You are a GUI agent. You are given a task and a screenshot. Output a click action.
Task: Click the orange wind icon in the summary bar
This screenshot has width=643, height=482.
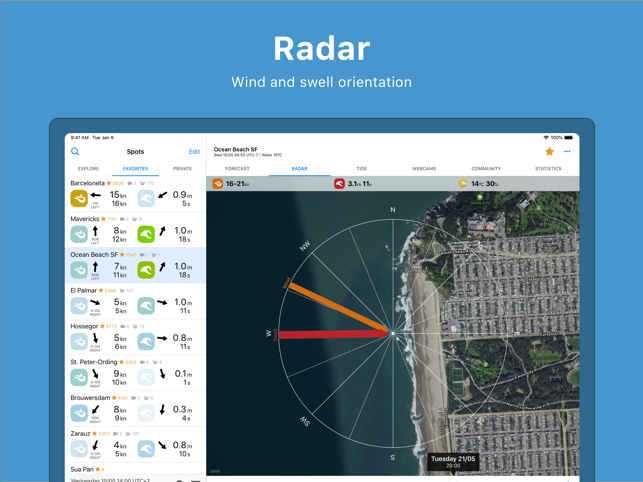[x=217, y=184]
